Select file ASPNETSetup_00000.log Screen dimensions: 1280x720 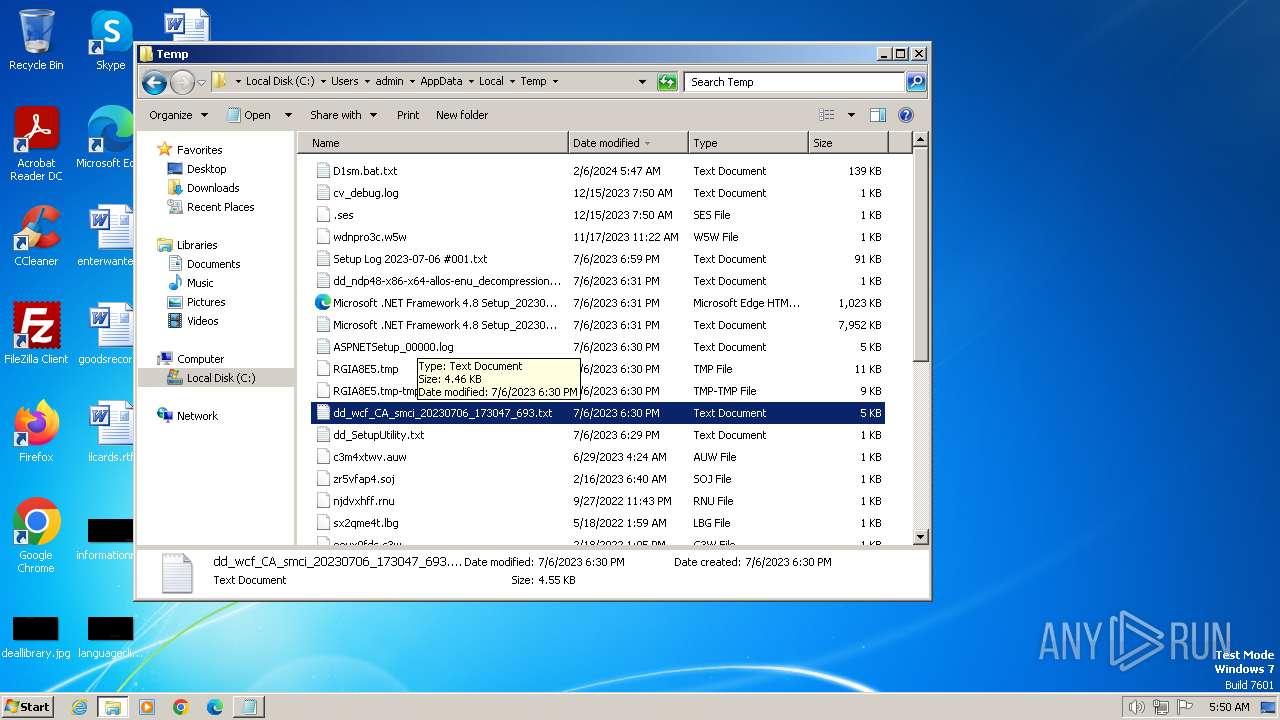(598, 347)
